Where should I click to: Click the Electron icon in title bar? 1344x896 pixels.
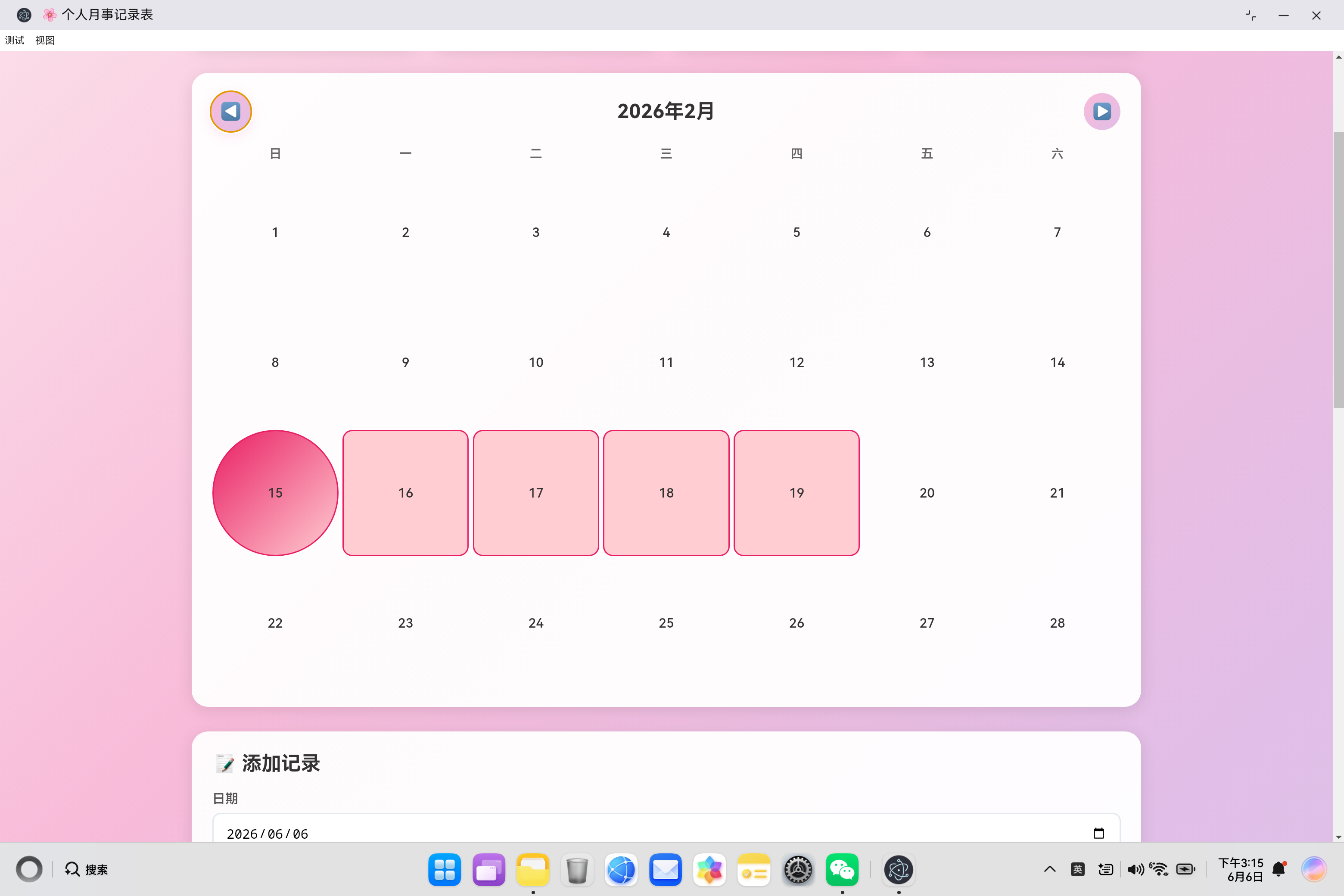(x=24, y=15)
